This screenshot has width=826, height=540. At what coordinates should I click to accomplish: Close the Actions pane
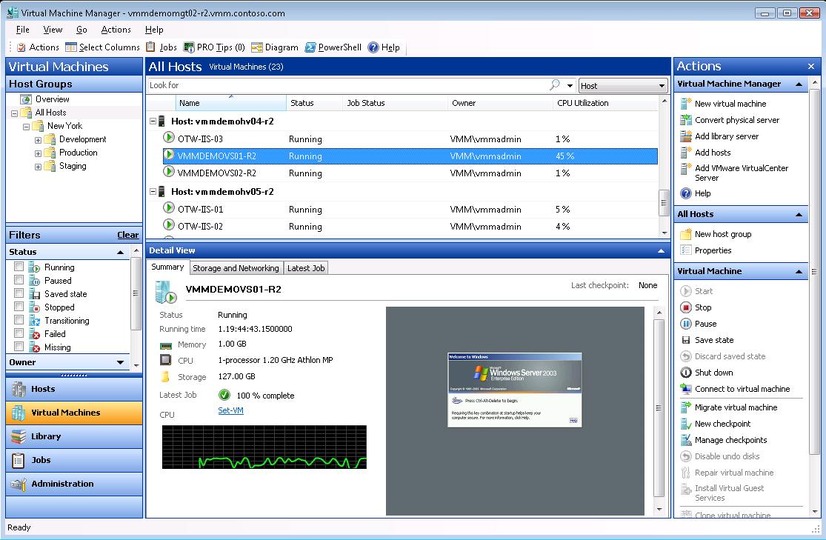pos(811,66)
